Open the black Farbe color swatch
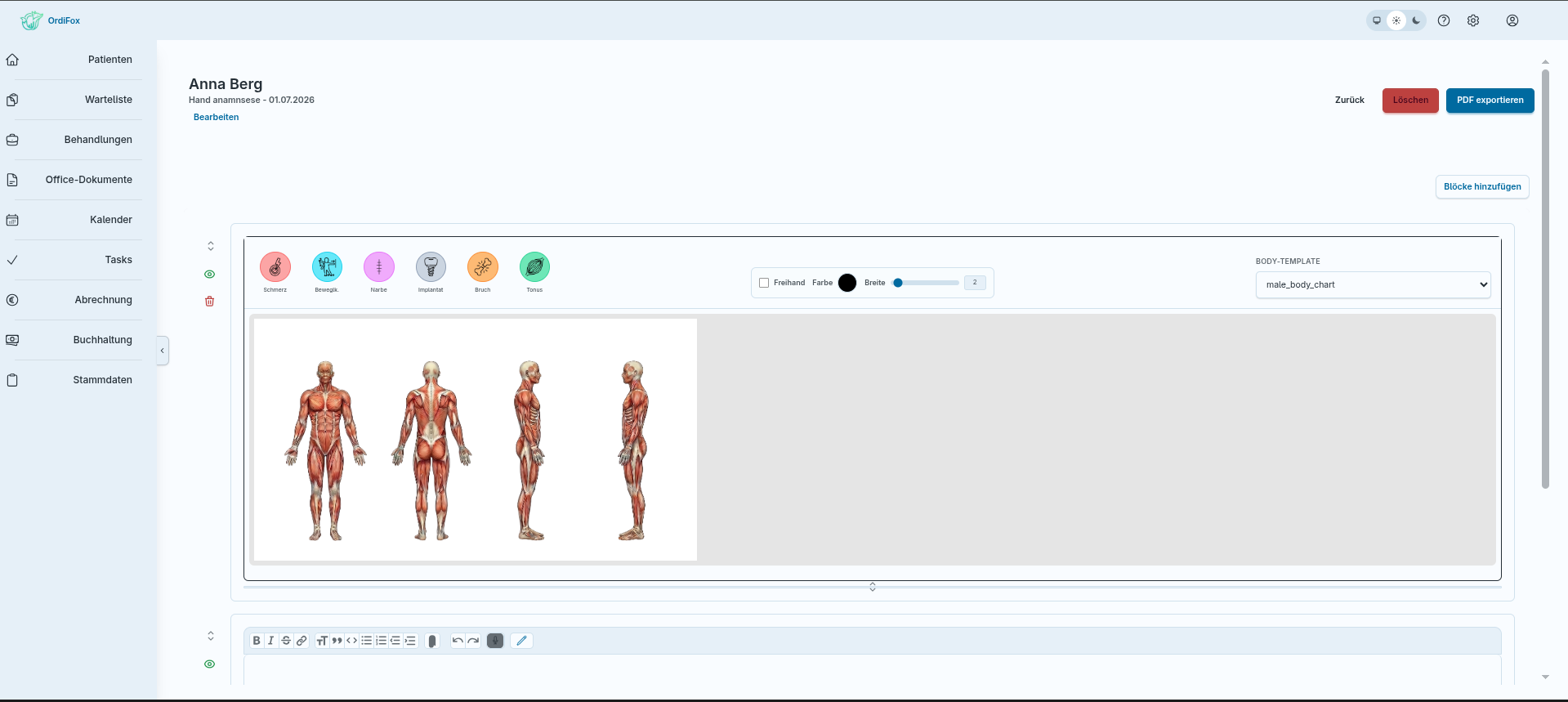1568x702 pixels. pos(847,283)
